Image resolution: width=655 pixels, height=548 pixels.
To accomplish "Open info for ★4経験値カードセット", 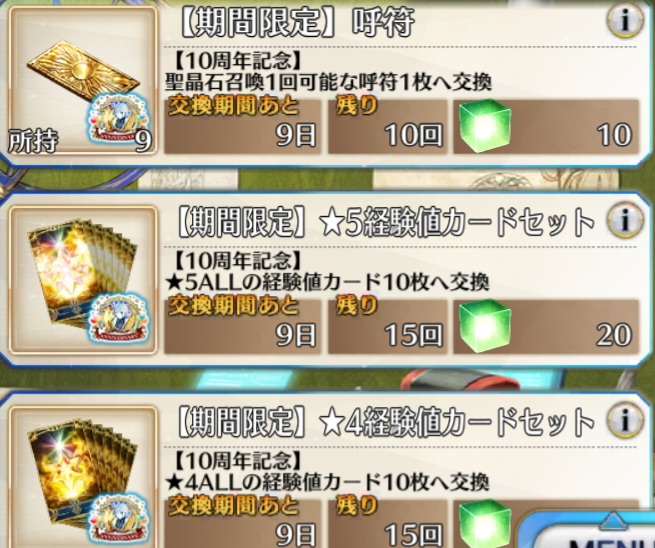I will (x=625, y=420).
